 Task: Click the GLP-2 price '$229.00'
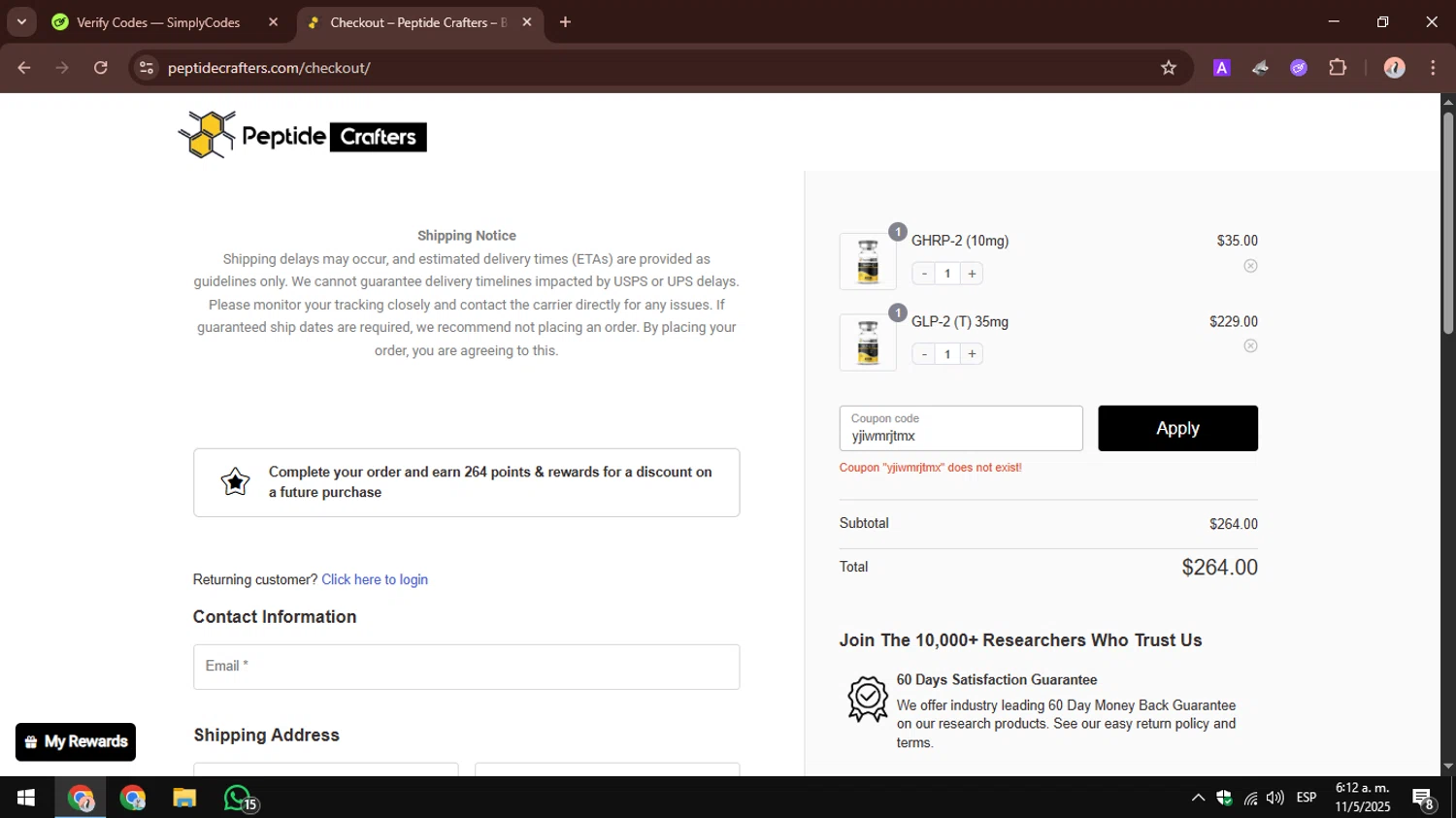coord(1234,321)
